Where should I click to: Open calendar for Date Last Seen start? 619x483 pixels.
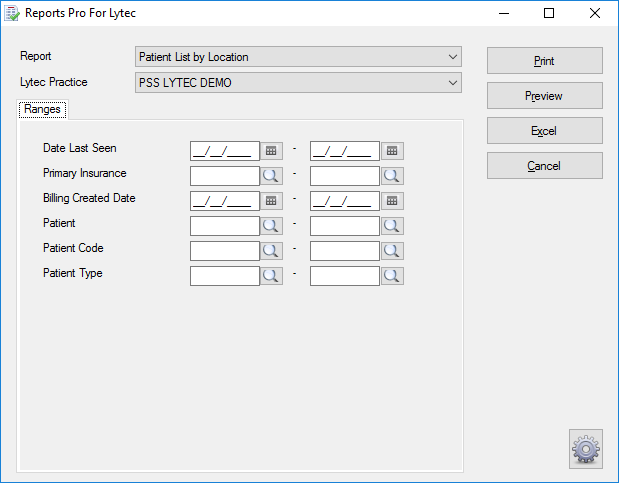point(271,151)
